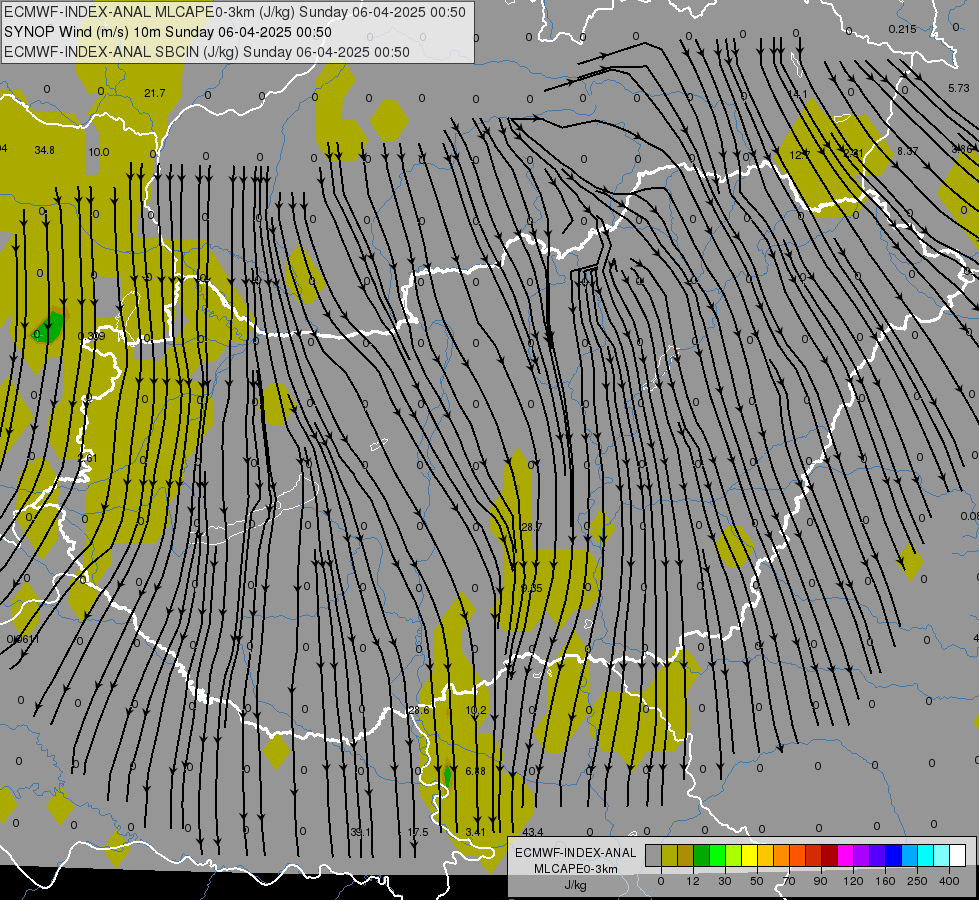Click the 5.73 value on the map
Screen dimensions: 979x900
959,89
